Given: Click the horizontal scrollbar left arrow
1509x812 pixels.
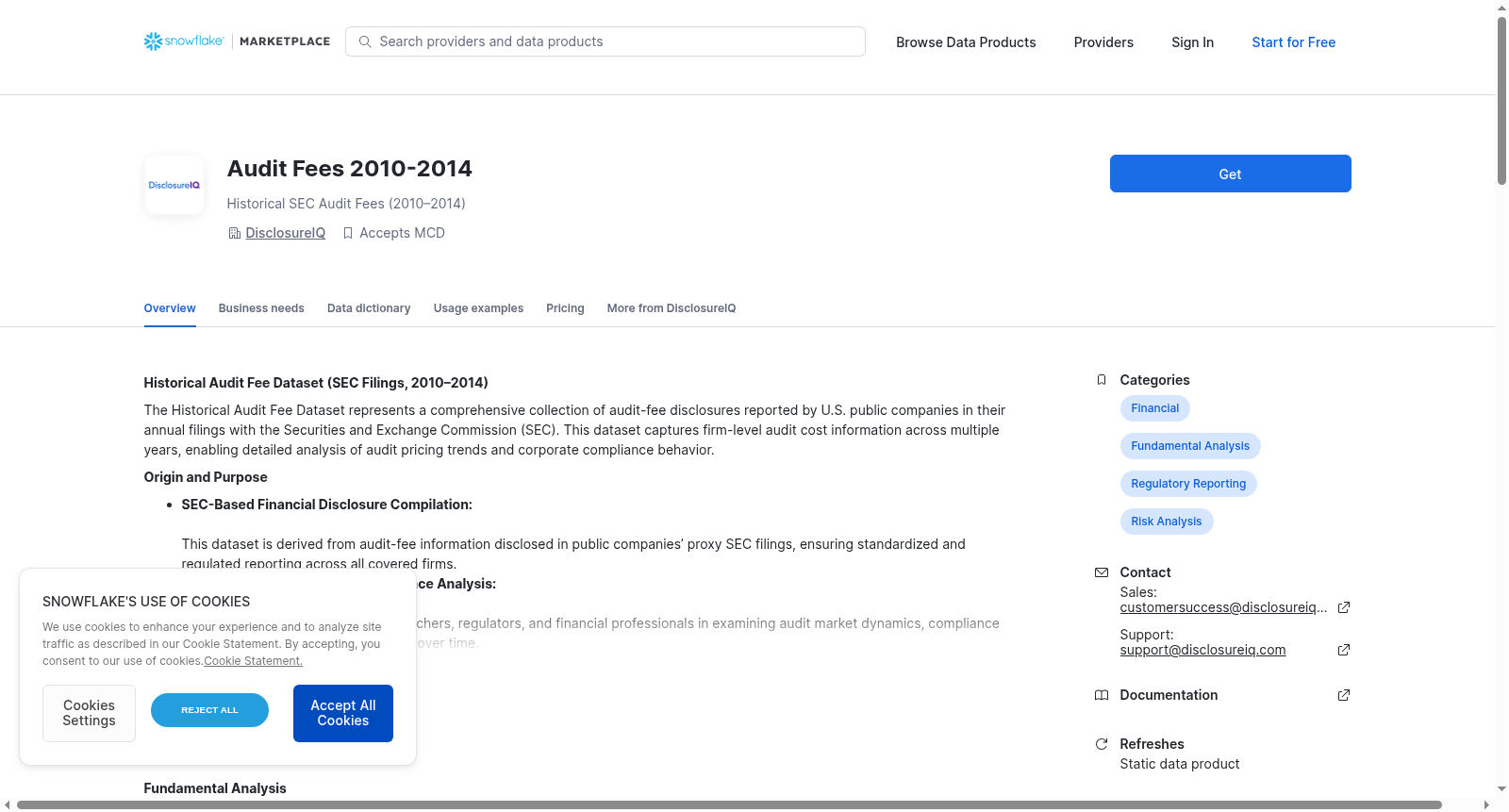Looking at the screenshot, I should pos(8,804).
